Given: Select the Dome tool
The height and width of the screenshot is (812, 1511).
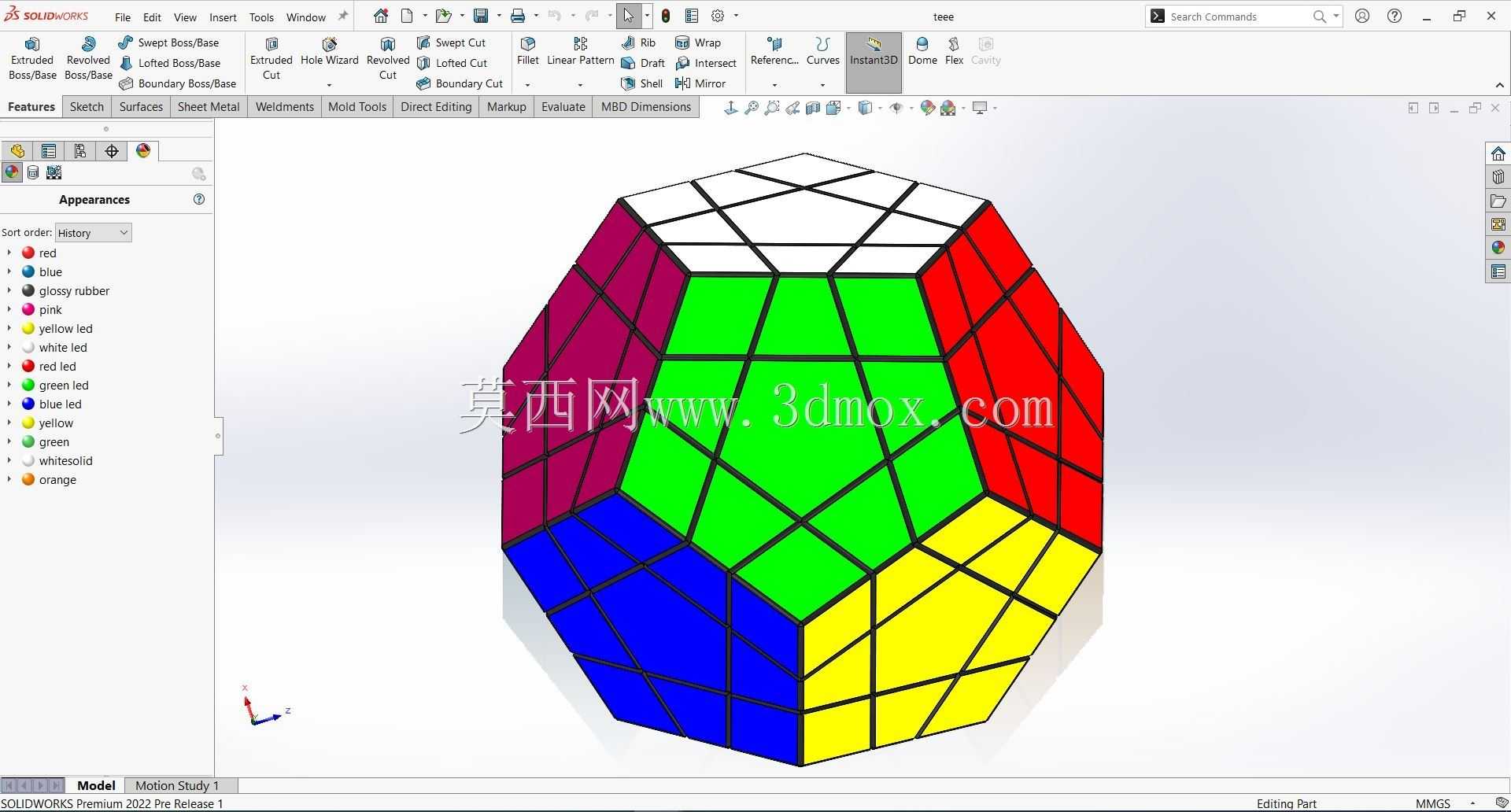Looking at the screenshot, I should click(x=922, y=52).
